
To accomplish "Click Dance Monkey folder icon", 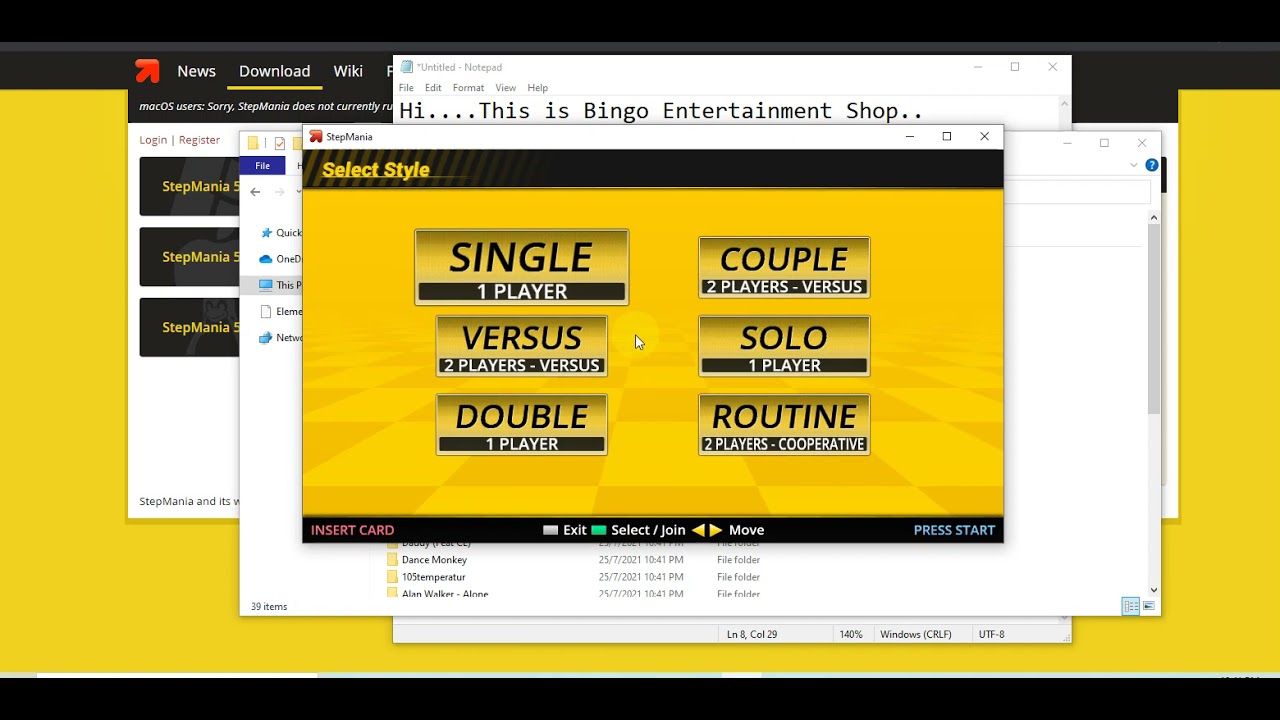I will click(393, 560).
